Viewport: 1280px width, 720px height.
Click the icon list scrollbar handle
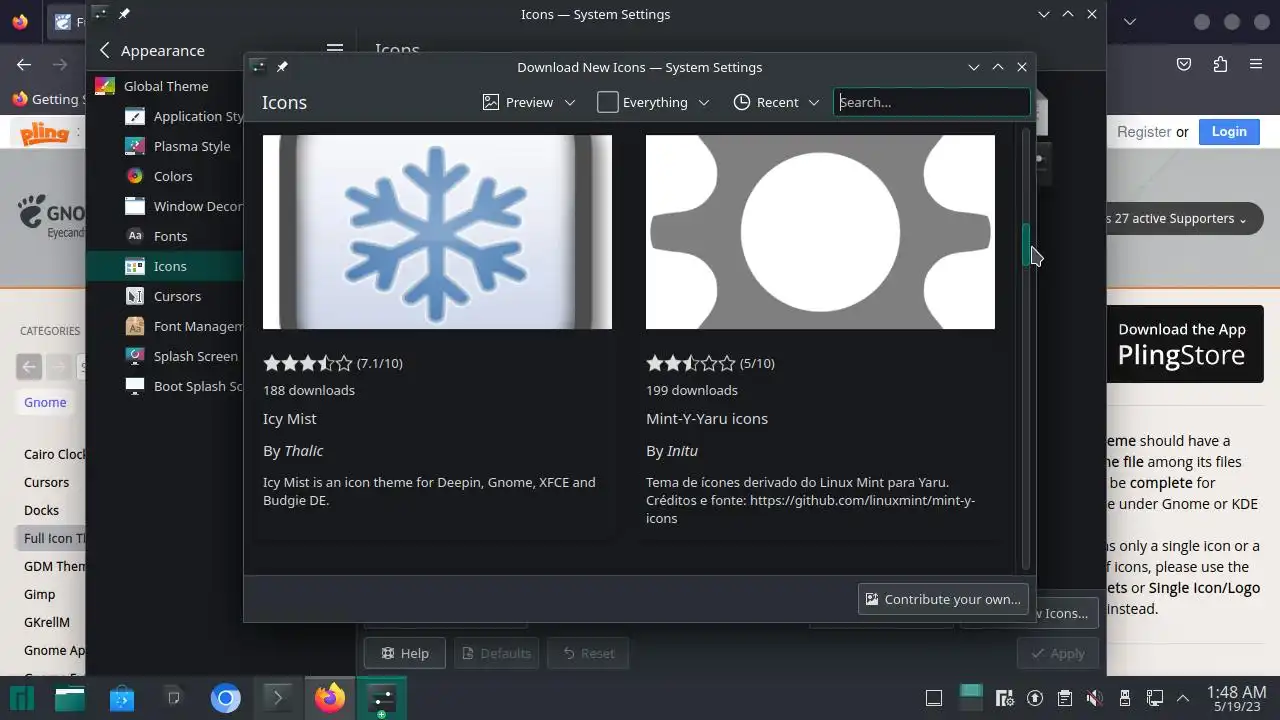[1026, 244]
